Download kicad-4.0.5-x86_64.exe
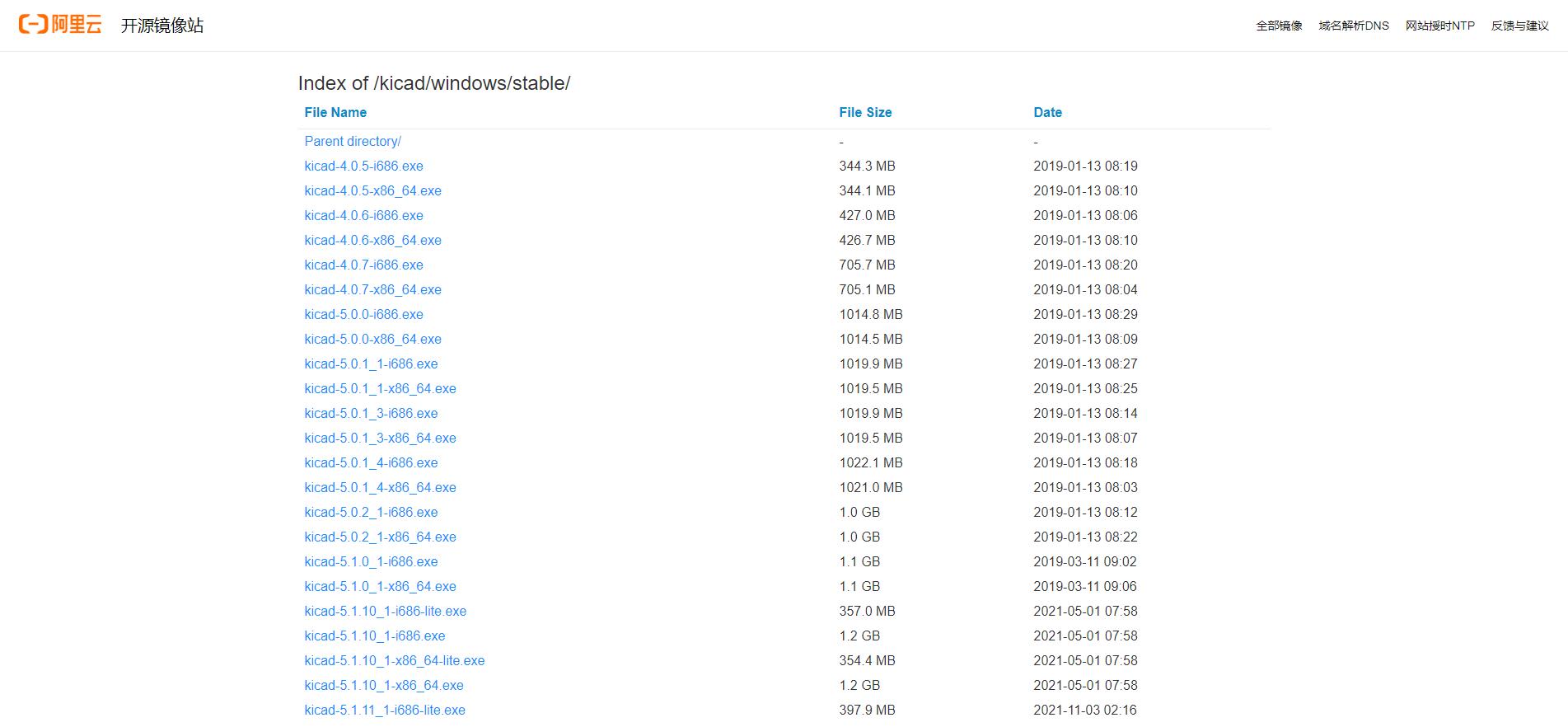This screenshot has width=1568, height=727. pos(372,190)
